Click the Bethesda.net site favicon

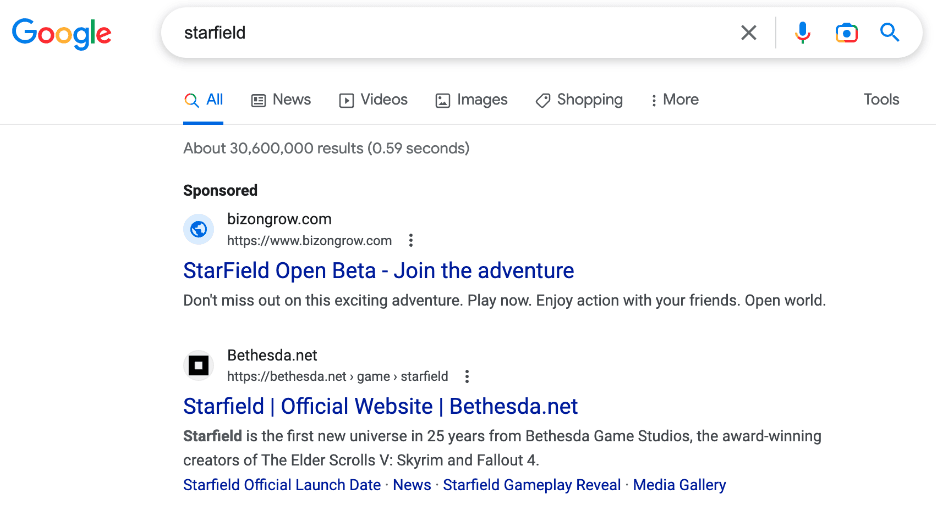(x=199, y=365)
